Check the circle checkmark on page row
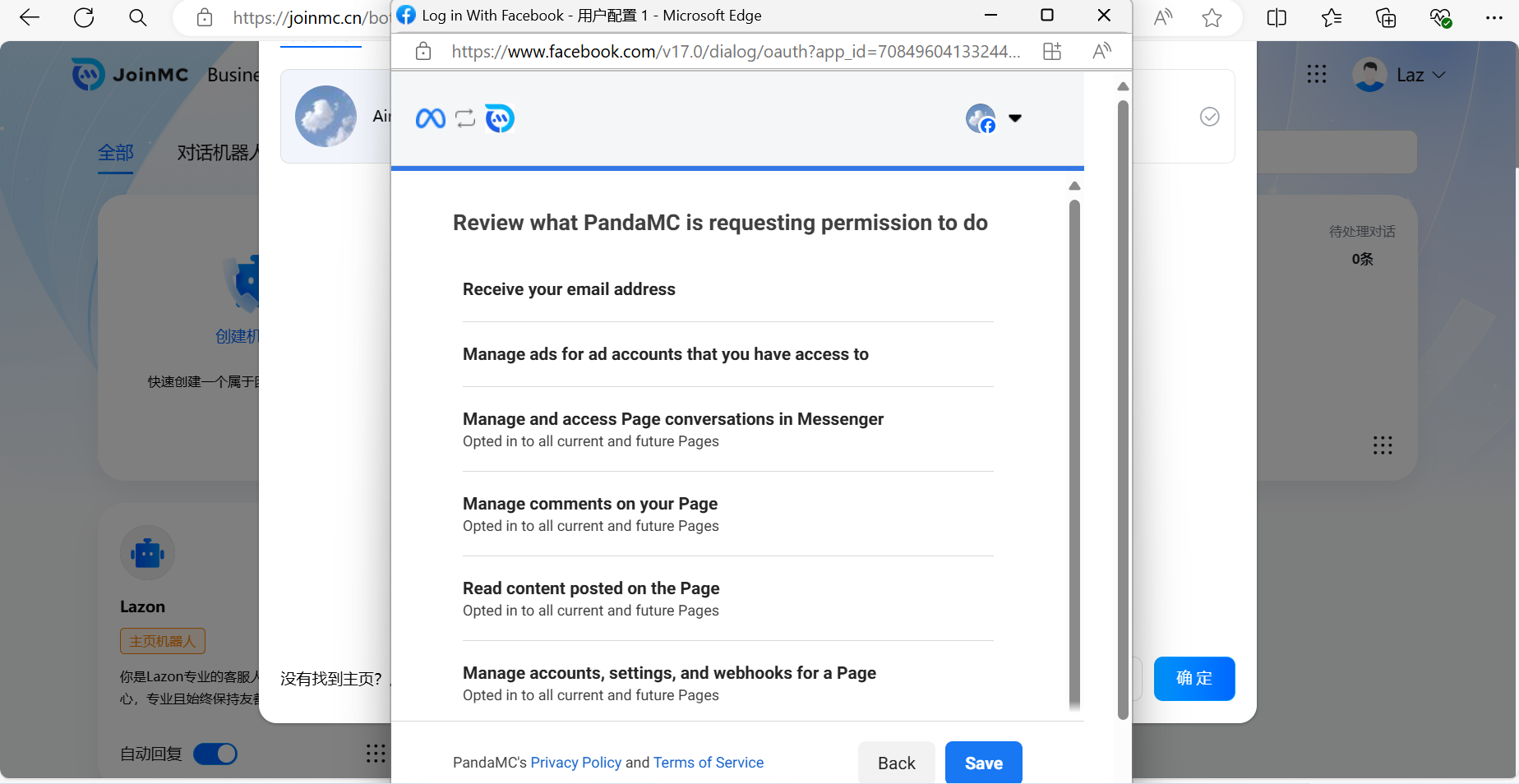The width and height of the screenshot is (1519, 784). point(1209,117)
